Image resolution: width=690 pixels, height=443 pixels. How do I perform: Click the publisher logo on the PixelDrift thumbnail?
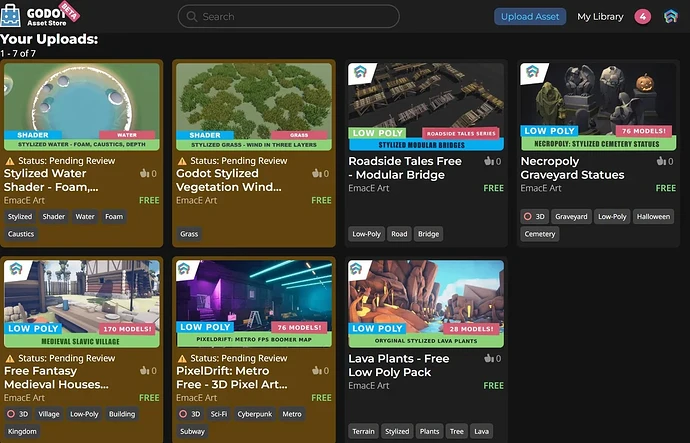point(184,268)
